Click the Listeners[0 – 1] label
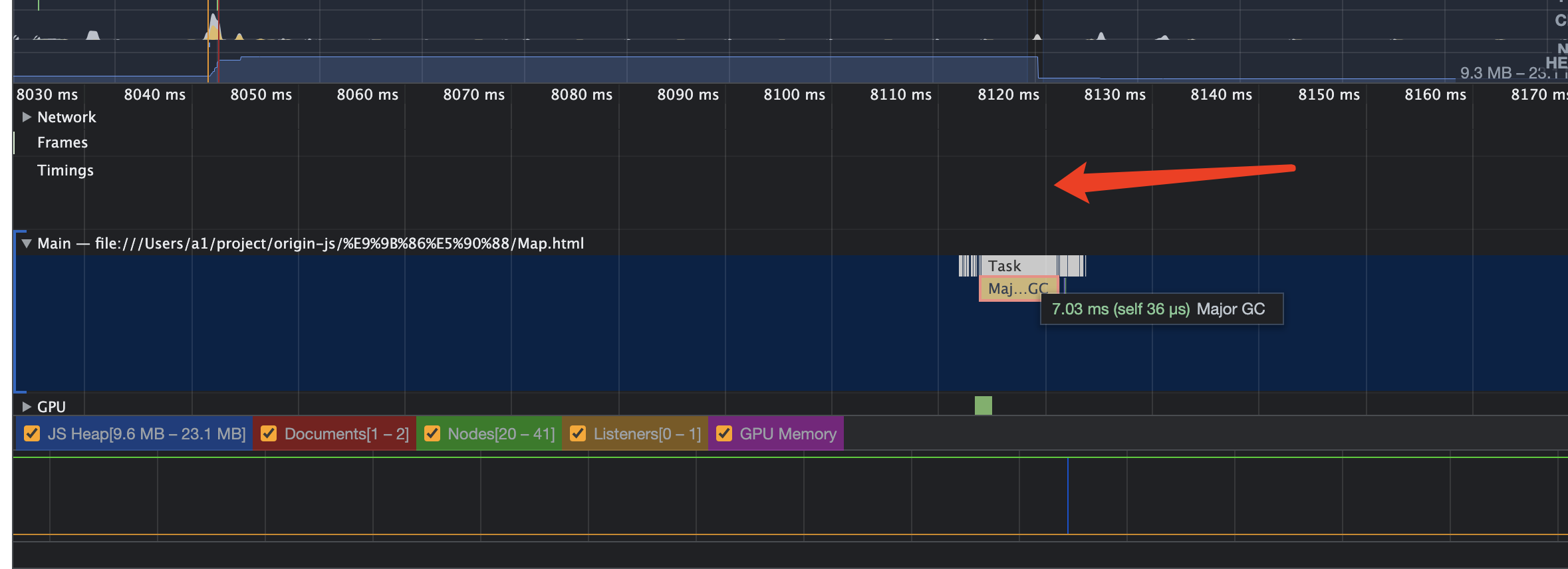This screenshot has width=1568, height=569. tap(648, 433)
